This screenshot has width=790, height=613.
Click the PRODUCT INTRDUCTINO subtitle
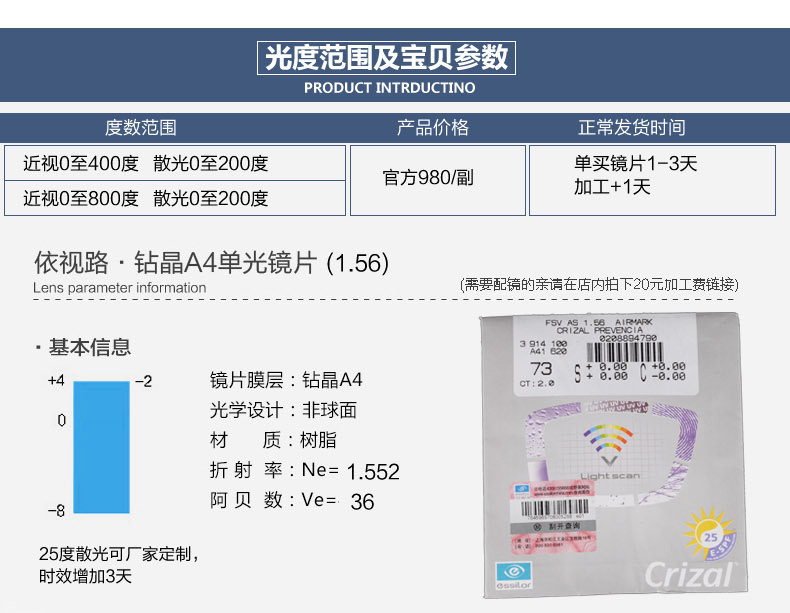389,88
